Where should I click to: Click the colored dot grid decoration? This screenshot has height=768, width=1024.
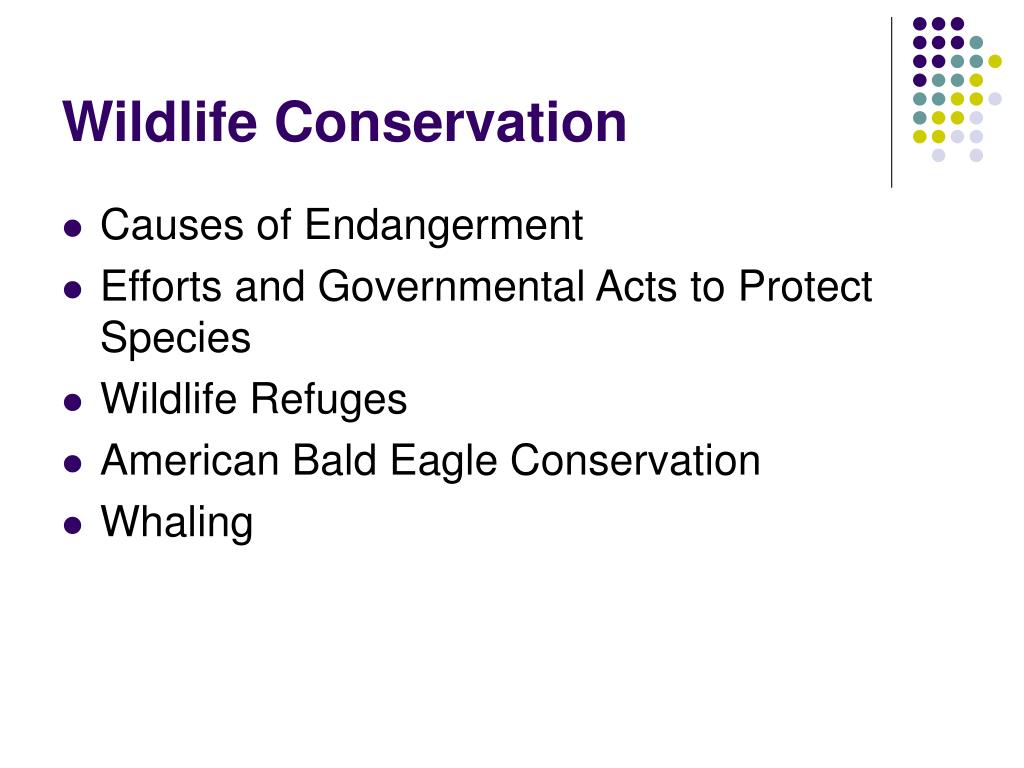[957, 89]
